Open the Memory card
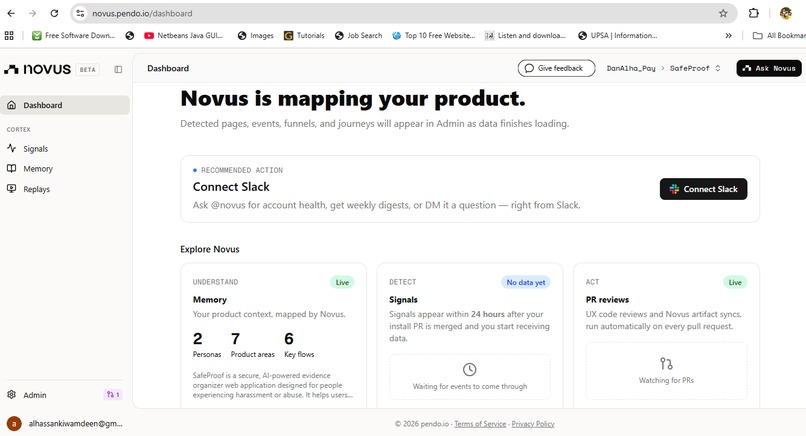Screen dimensions: 806x436 [273, 336]
